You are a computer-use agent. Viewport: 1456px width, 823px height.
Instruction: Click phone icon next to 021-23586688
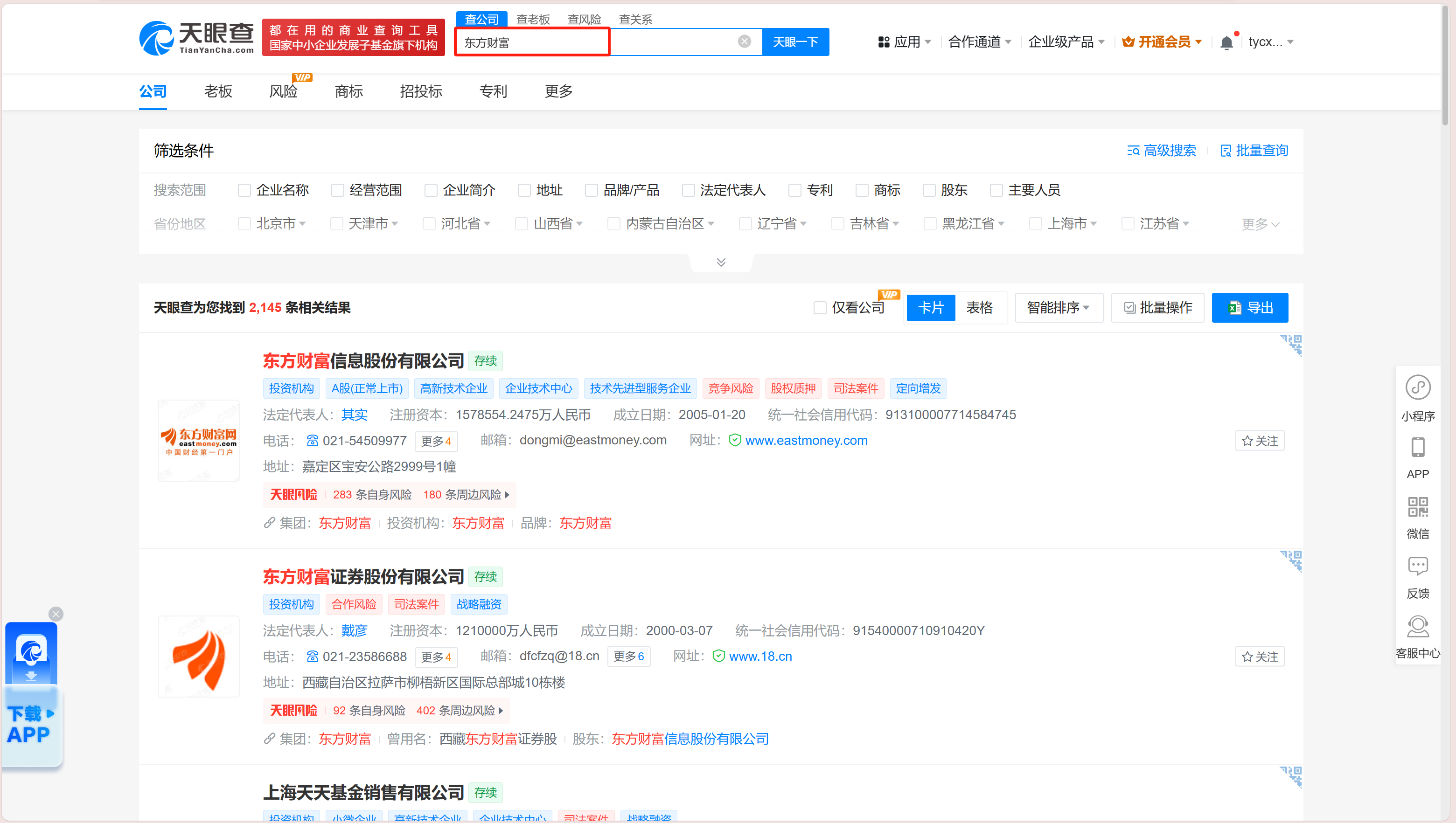(x=312, y=656)
